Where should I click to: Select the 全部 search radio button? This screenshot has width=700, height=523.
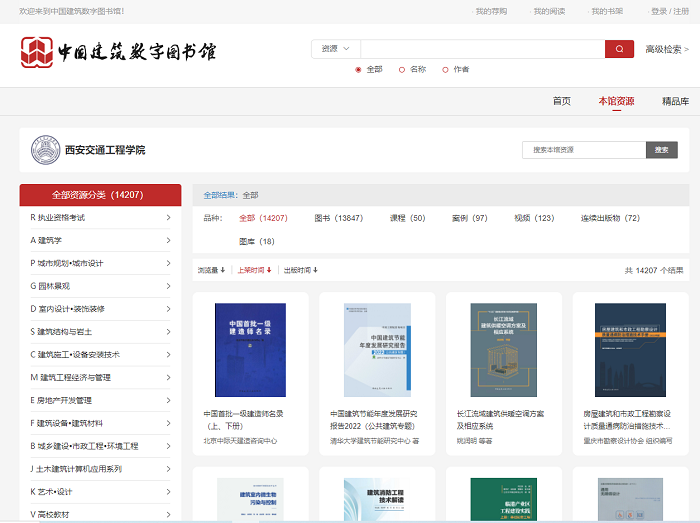(359, 70)
